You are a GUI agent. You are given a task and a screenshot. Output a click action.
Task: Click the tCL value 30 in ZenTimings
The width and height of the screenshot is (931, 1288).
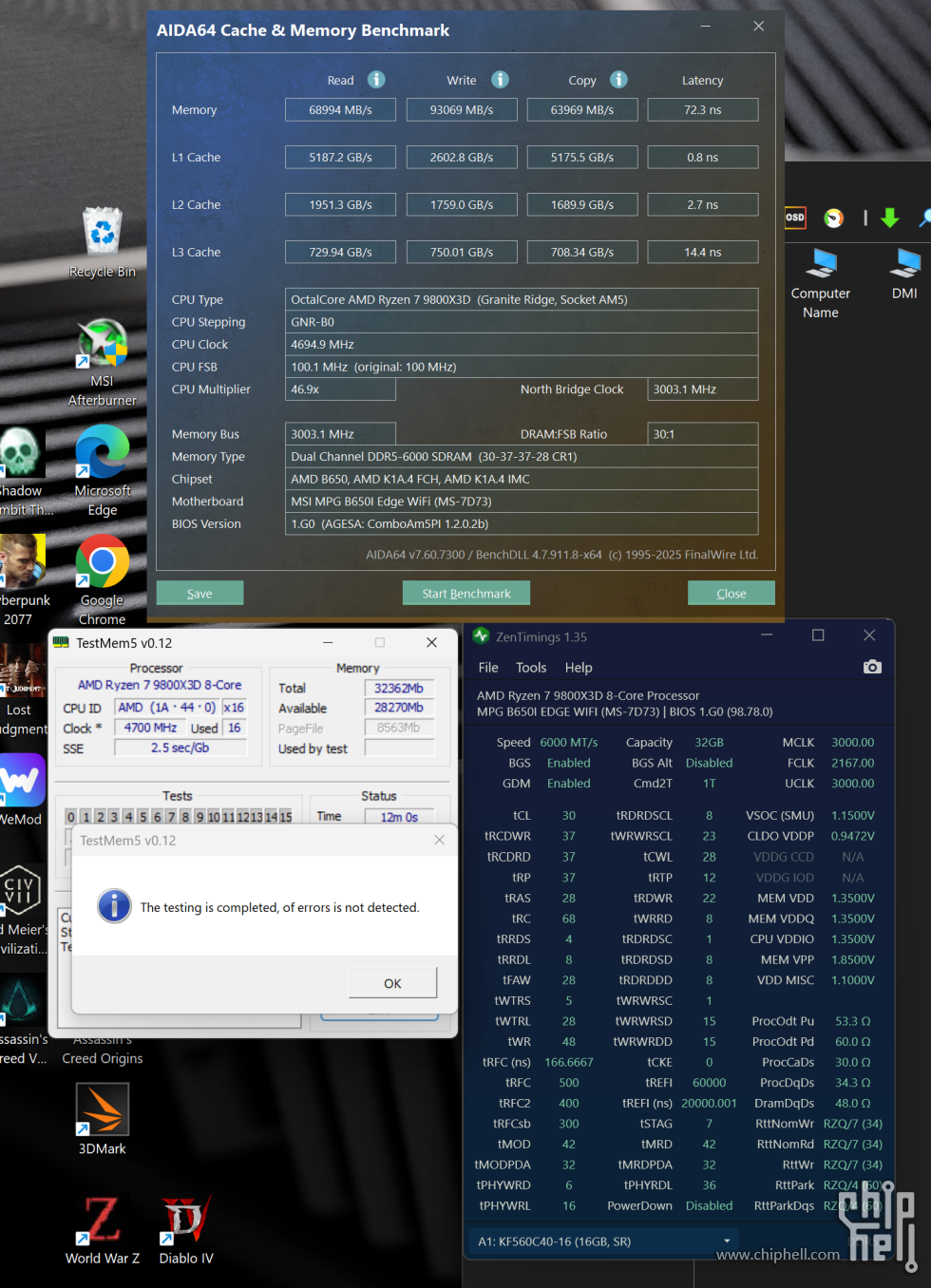click(569, 815)
